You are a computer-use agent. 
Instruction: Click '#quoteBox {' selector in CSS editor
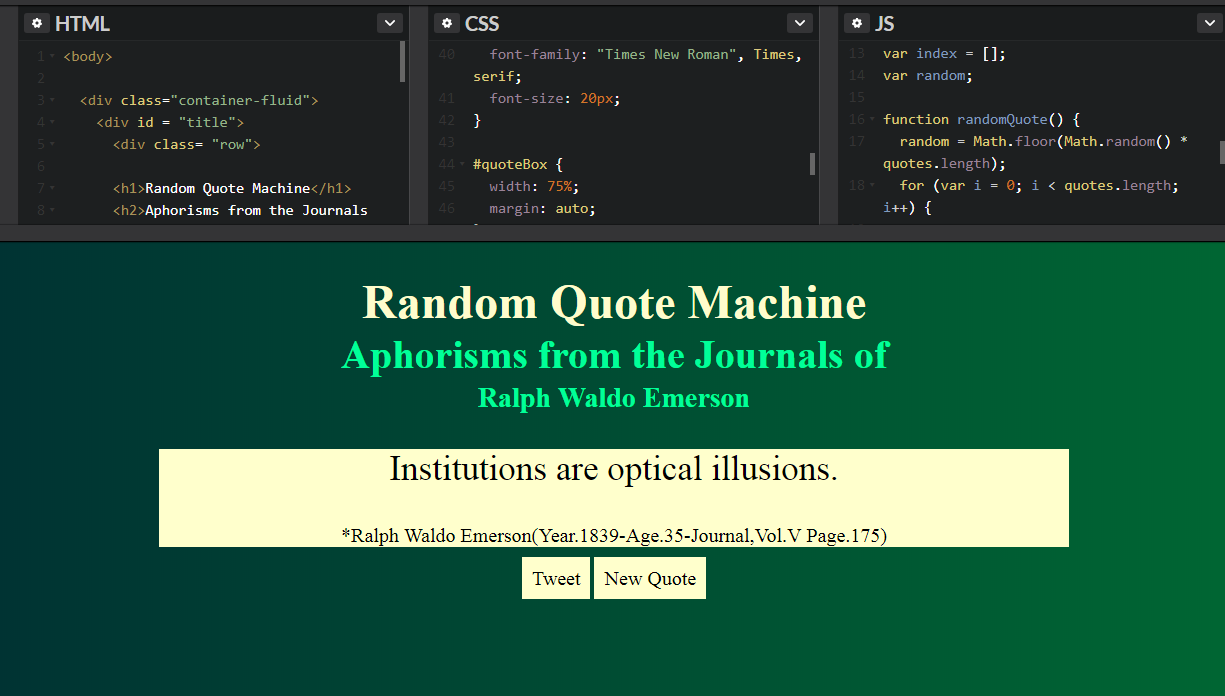[518, 165]
